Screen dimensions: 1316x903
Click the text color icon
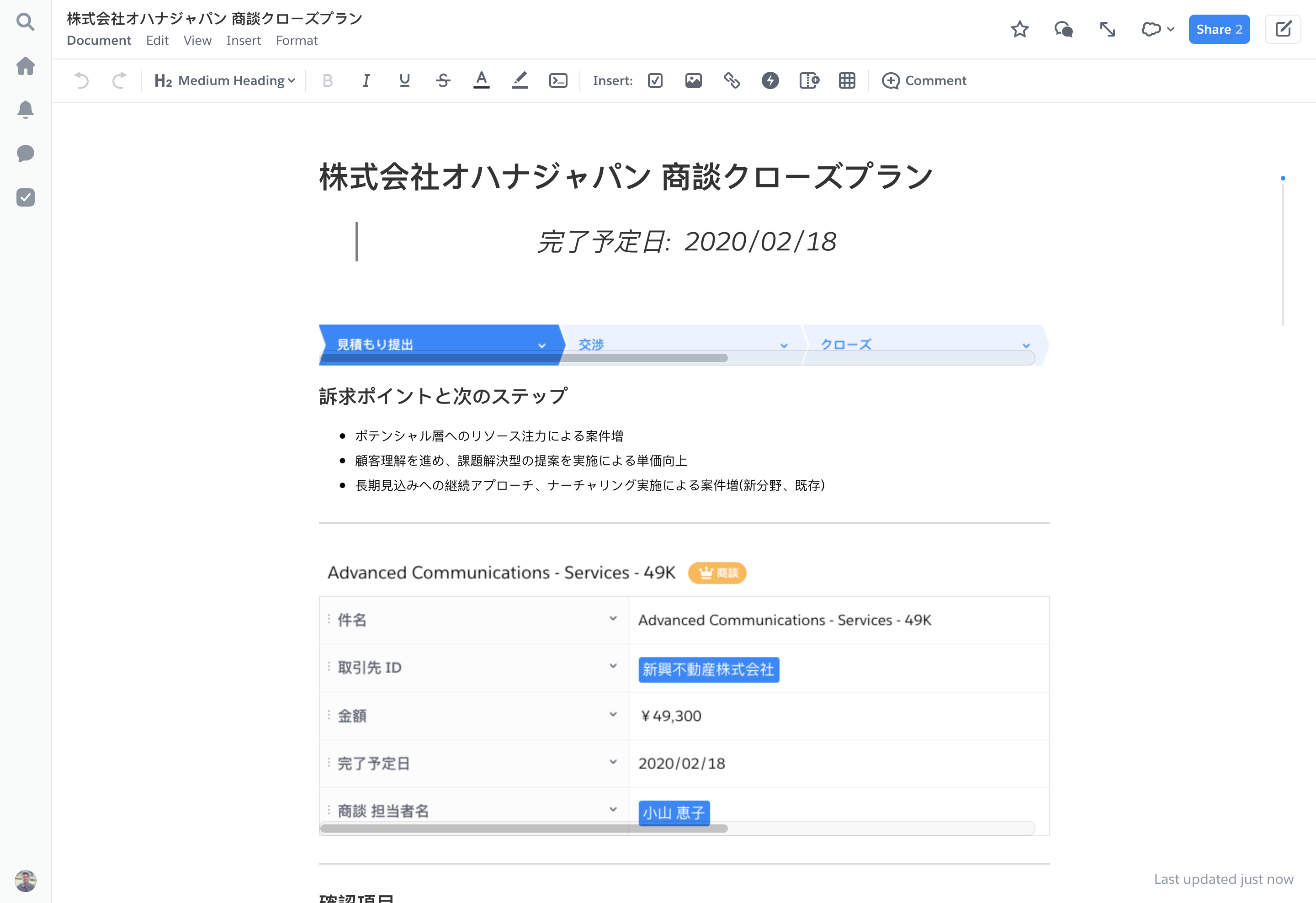[481, 80]
